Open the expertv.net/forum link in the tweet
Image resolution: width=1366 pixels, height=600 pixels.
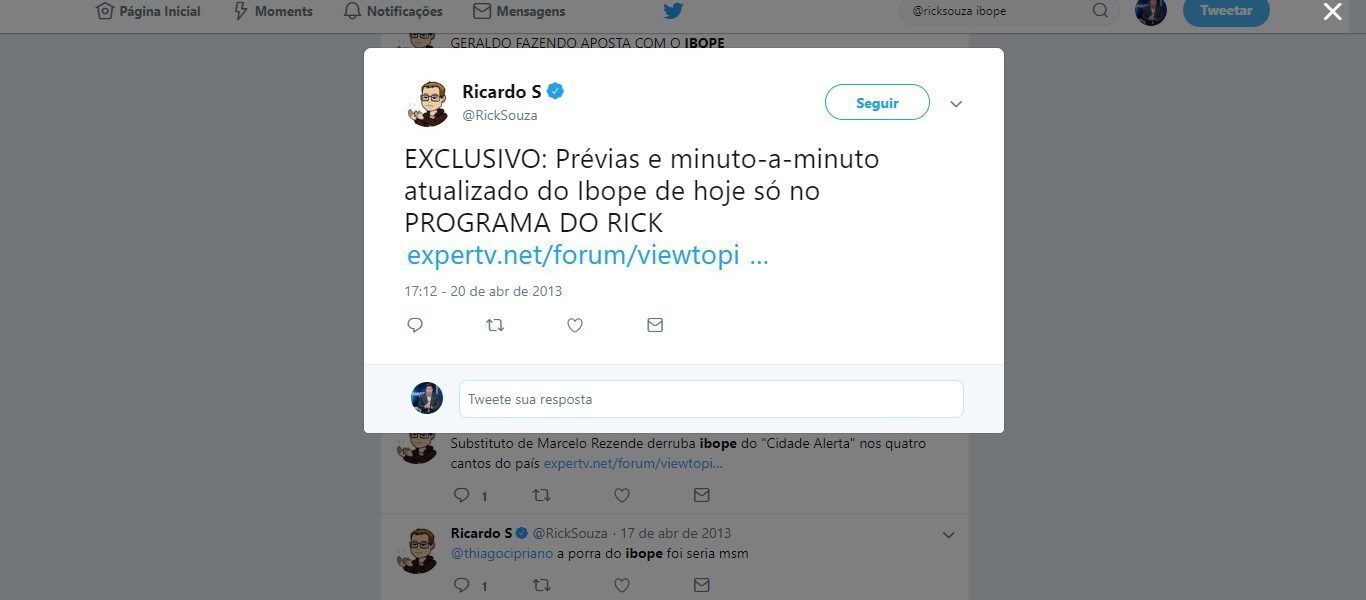(587, 255)
